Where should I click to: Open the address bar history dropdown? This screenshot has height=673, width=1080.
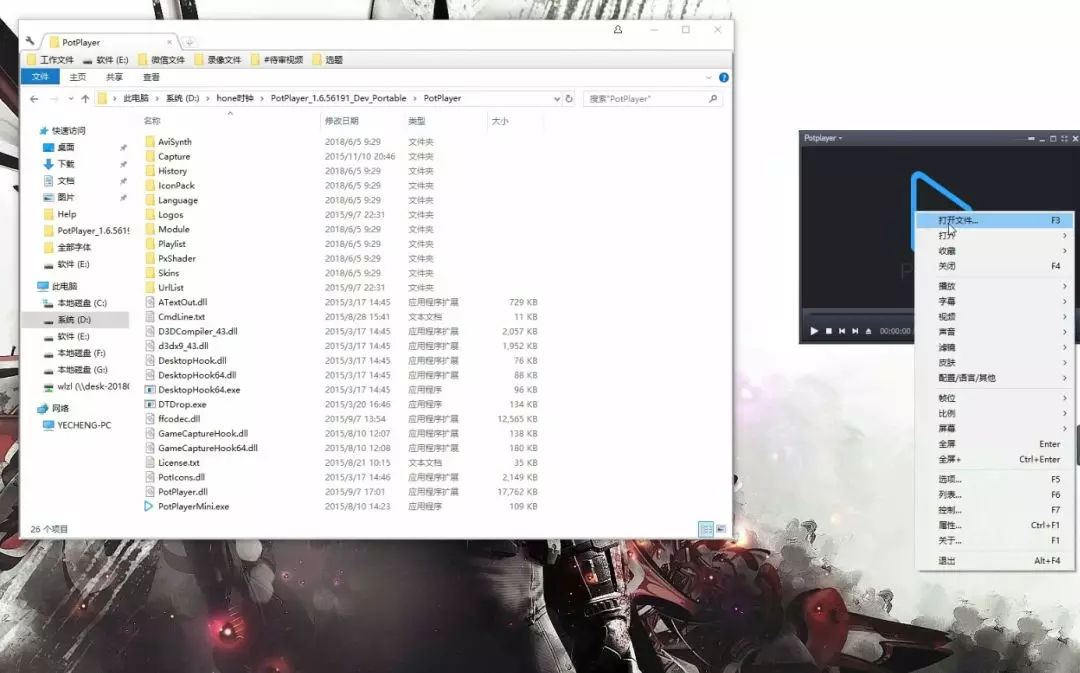557,99
